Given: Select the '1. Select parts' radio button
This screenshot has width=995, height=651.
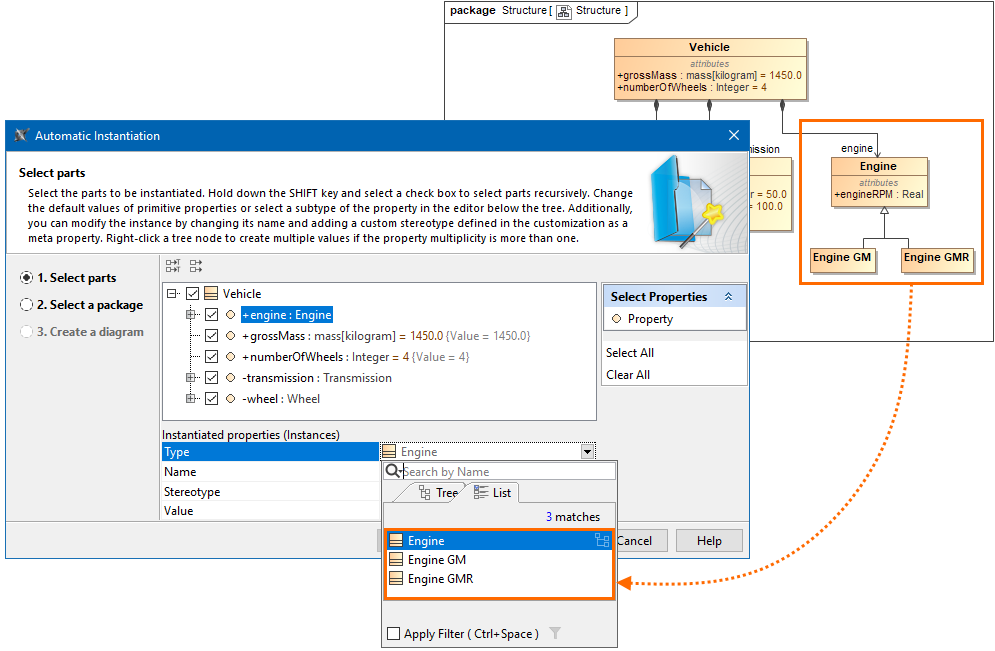Looking at the screenshot, I should coord(26,278).
